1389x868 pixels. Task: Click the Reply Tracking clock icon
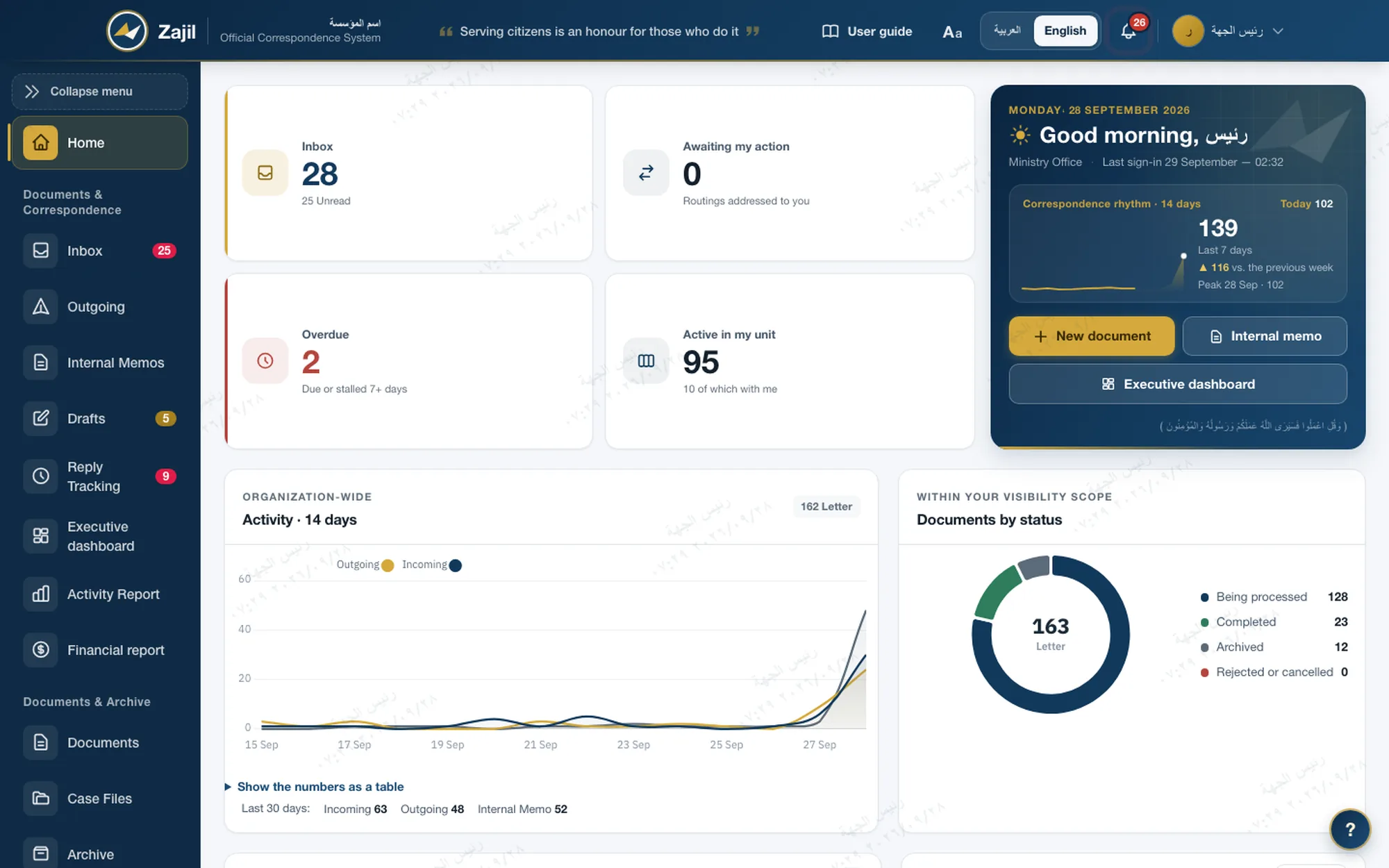click(41, 476)
